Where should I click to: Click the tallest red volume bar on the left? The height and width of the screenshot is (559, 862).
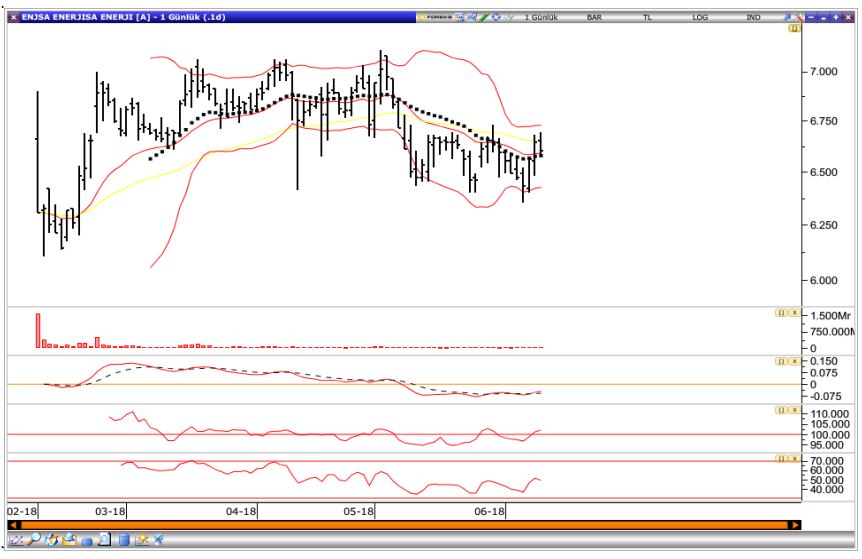(38, 330)
